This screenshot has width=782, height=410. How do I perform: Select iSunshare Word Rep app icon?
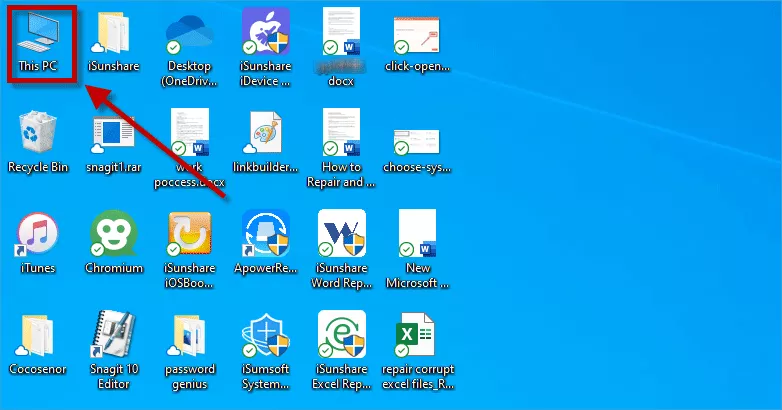click(342, 233)
